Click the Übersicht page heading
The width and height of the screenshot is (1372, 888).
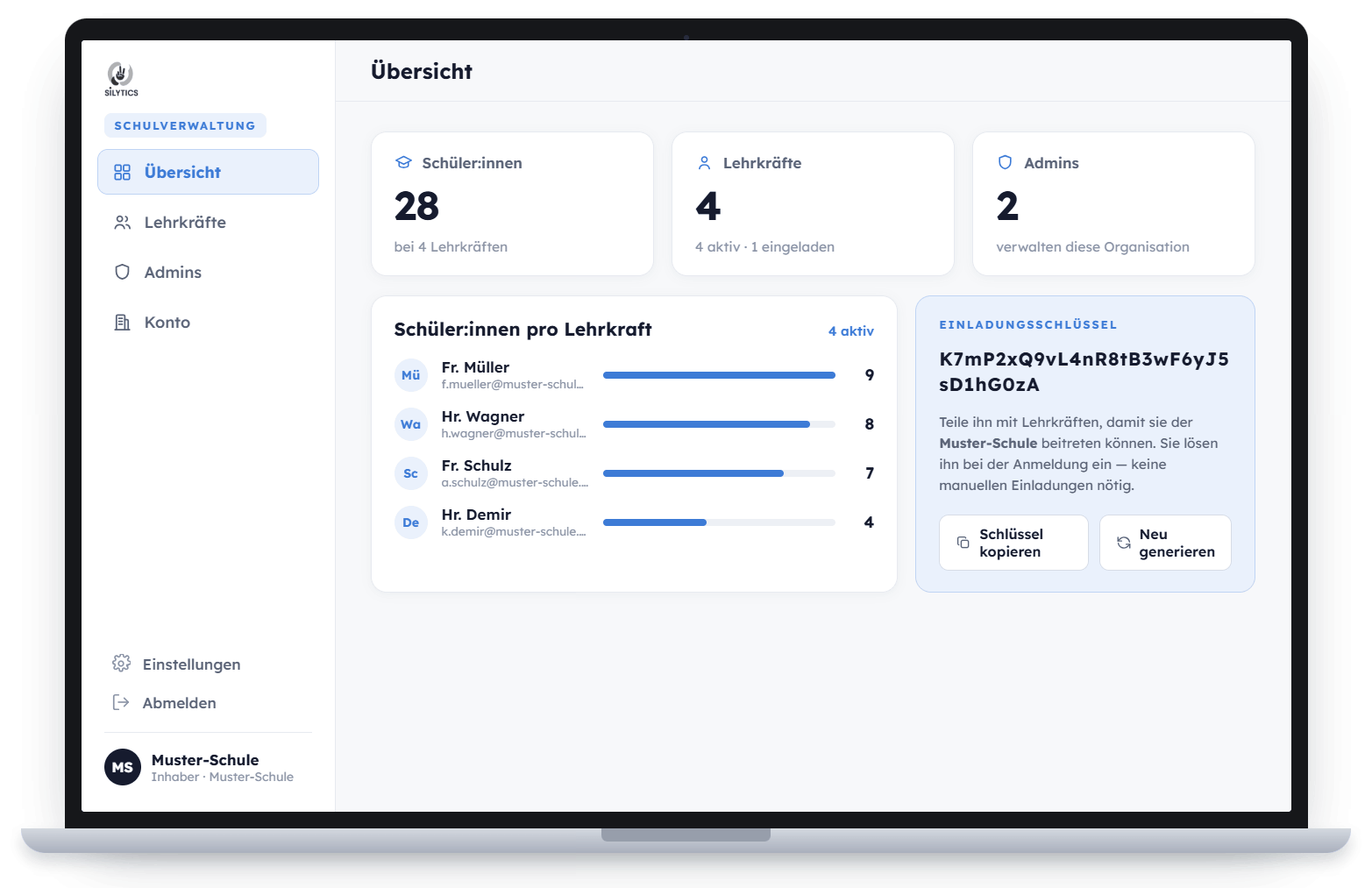(422, 71)
